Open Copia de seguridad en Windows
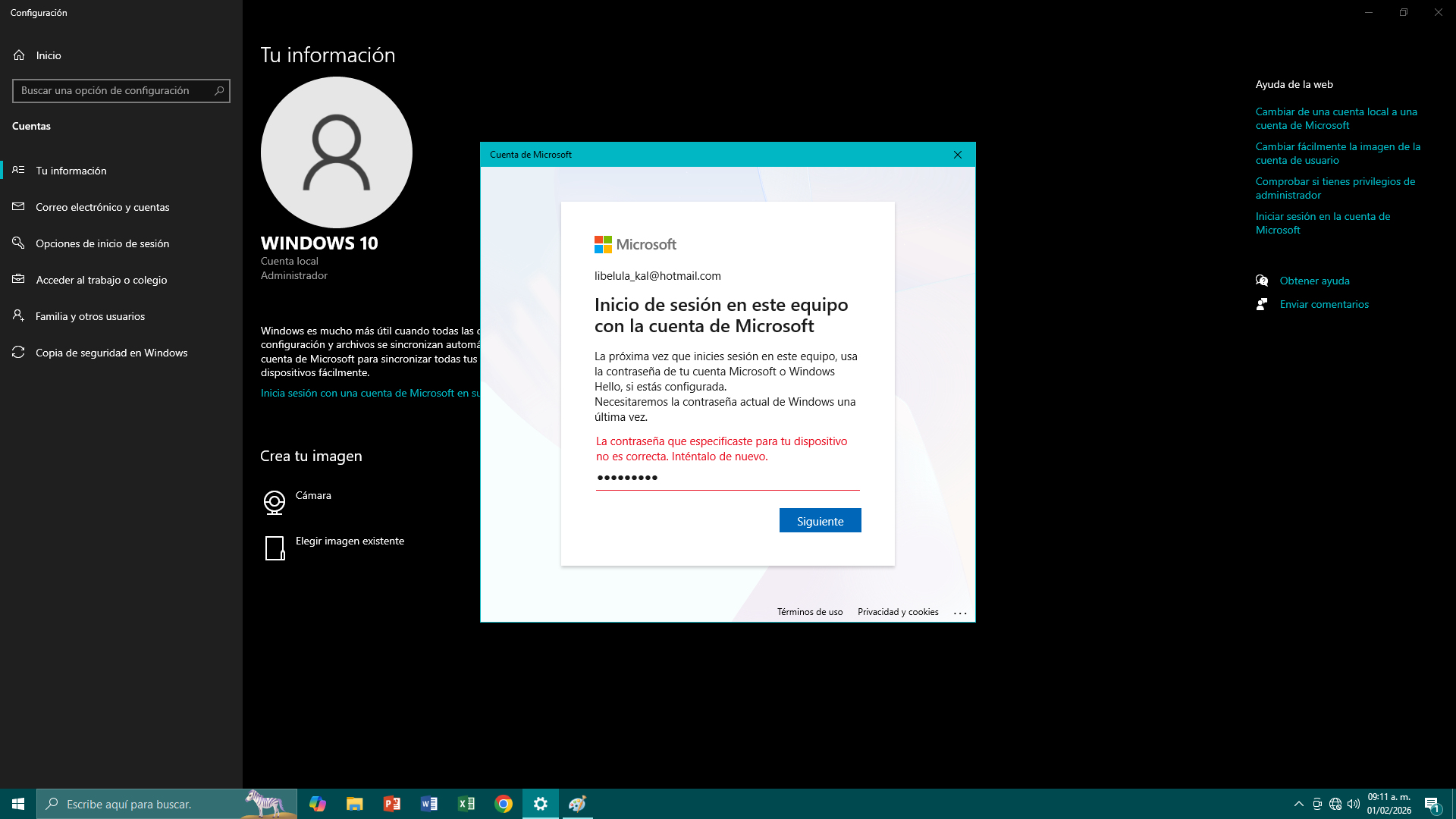The image size is (1456, 819). pos(121,353)
